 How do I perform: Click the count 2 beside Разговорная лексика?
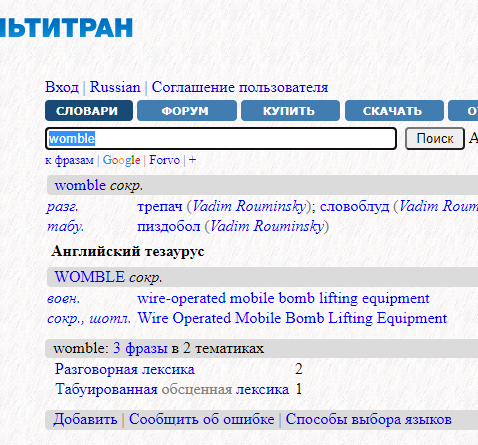click(299, 369)
